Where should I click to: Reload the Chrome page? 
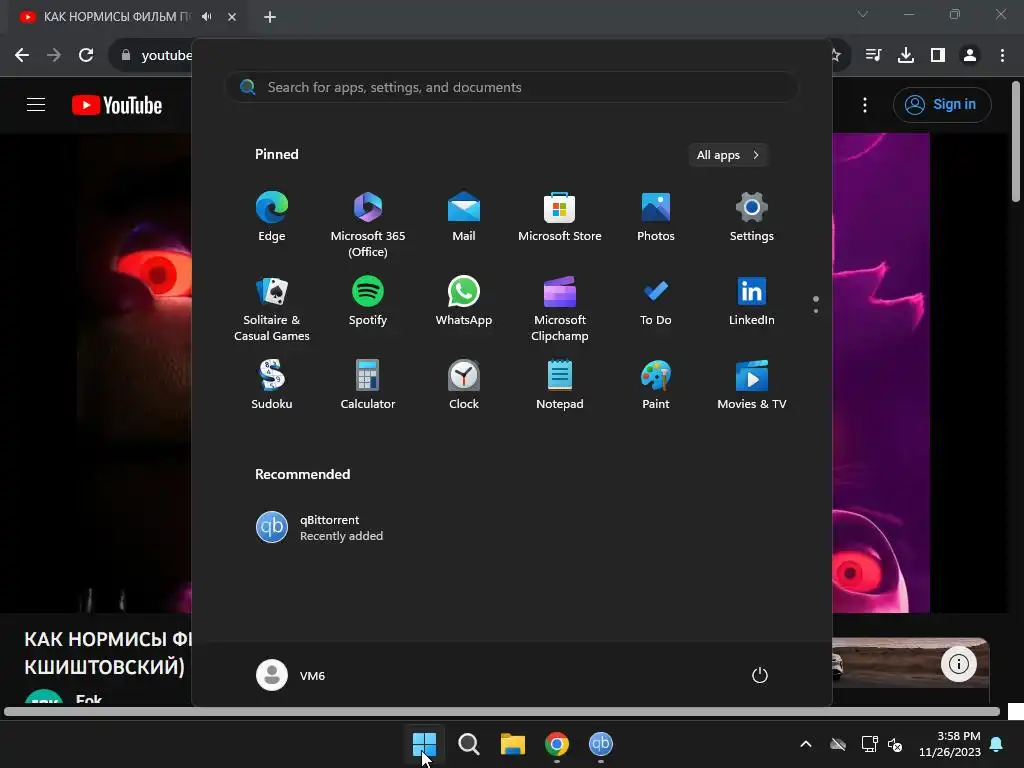(86, 55)
